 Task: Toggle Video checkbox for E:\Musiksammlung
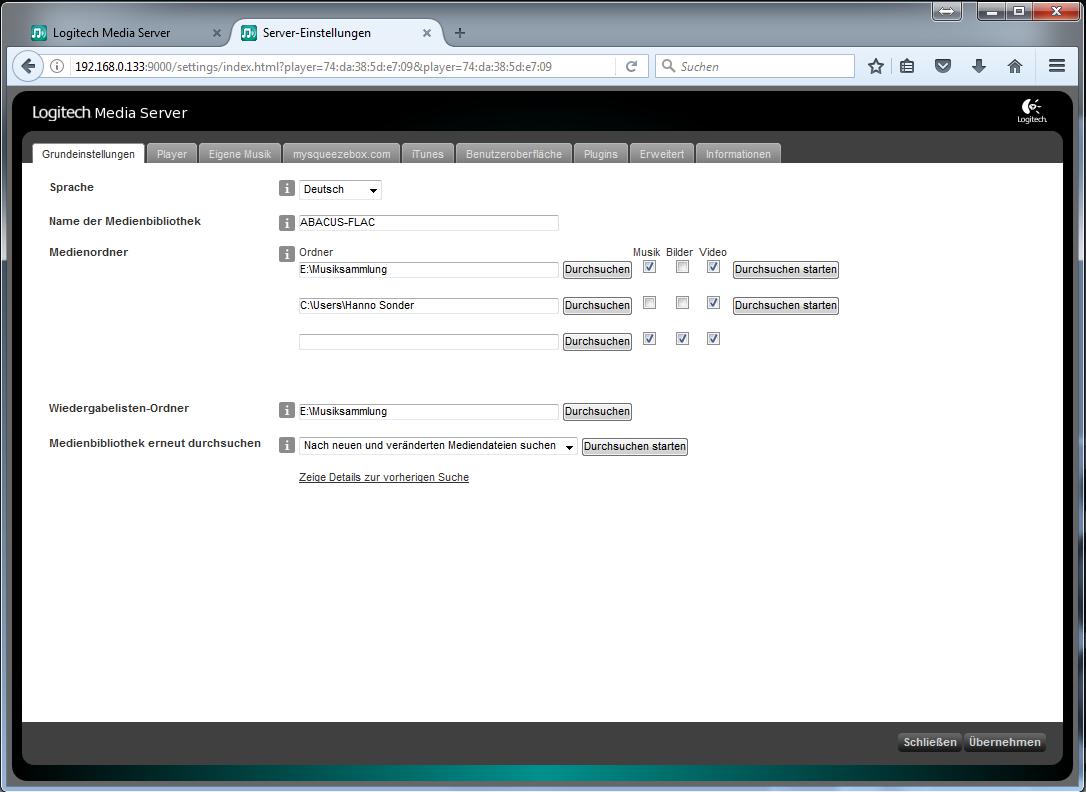713,267
